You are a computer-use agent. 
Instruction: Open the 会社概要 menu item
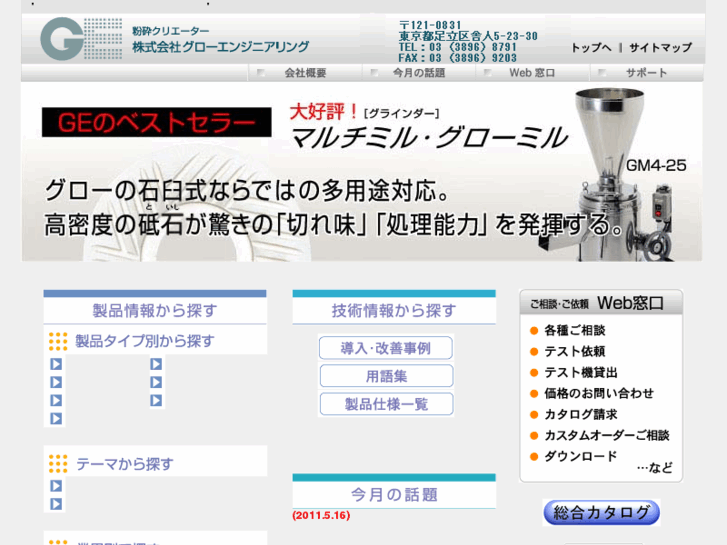tap(305, 73)
